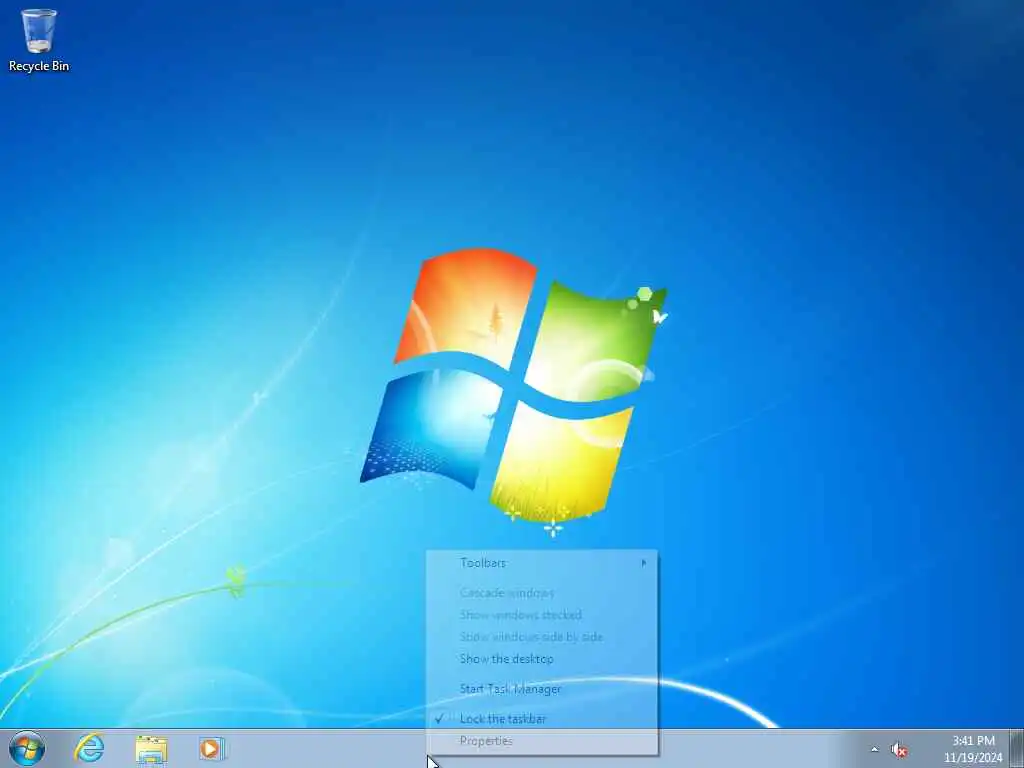
Task: Click the muted volume tray icon
Action: tap(899, 750)
